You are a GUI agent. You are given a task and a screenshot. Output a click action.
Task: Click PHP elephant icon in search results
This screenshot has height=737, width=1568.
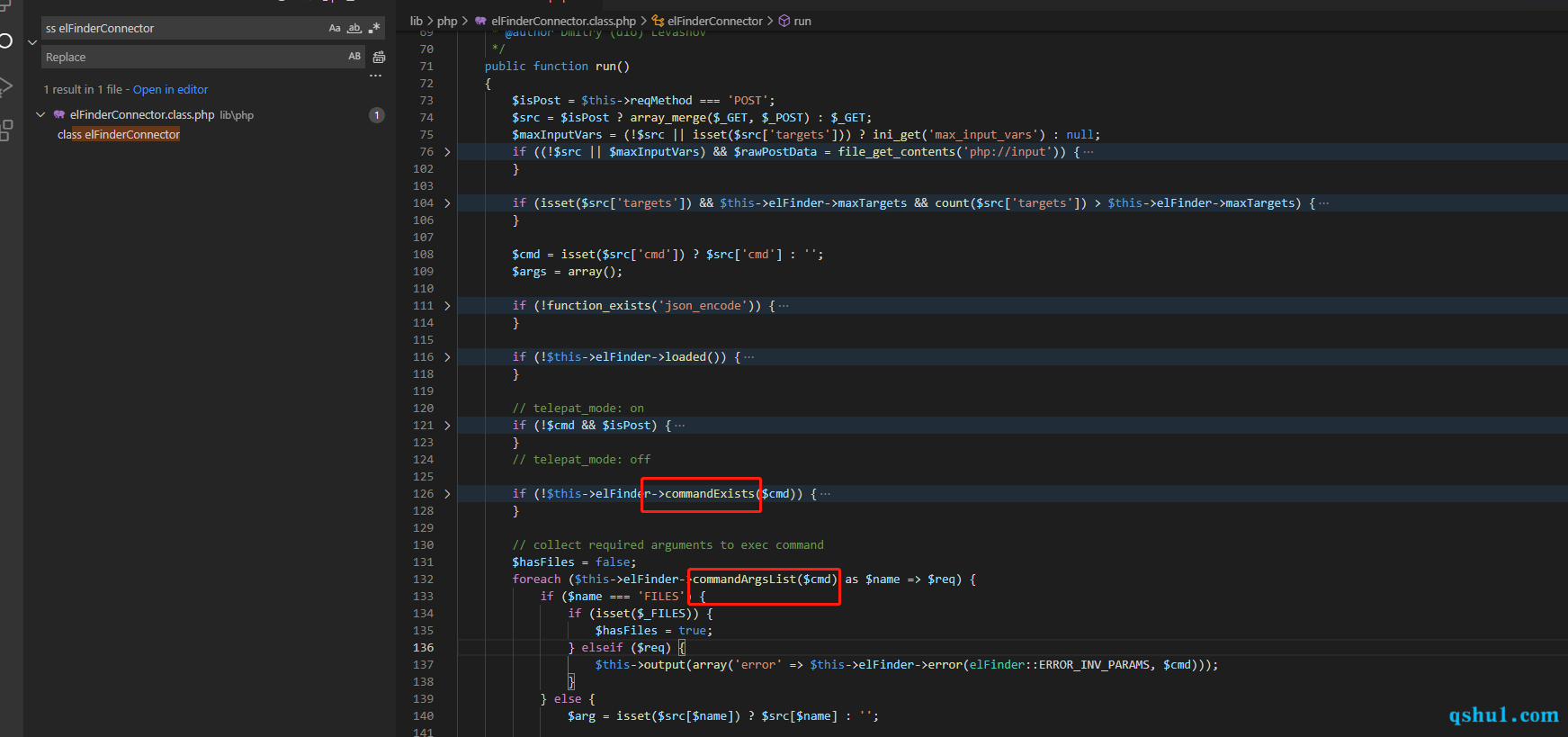click(x=59, y=114)
